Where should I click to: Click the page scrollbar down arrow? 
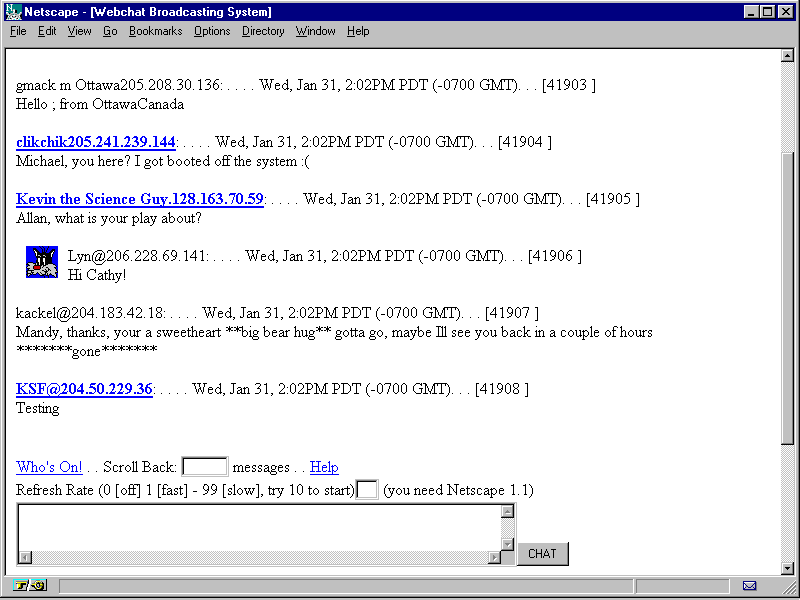point(787,566)
